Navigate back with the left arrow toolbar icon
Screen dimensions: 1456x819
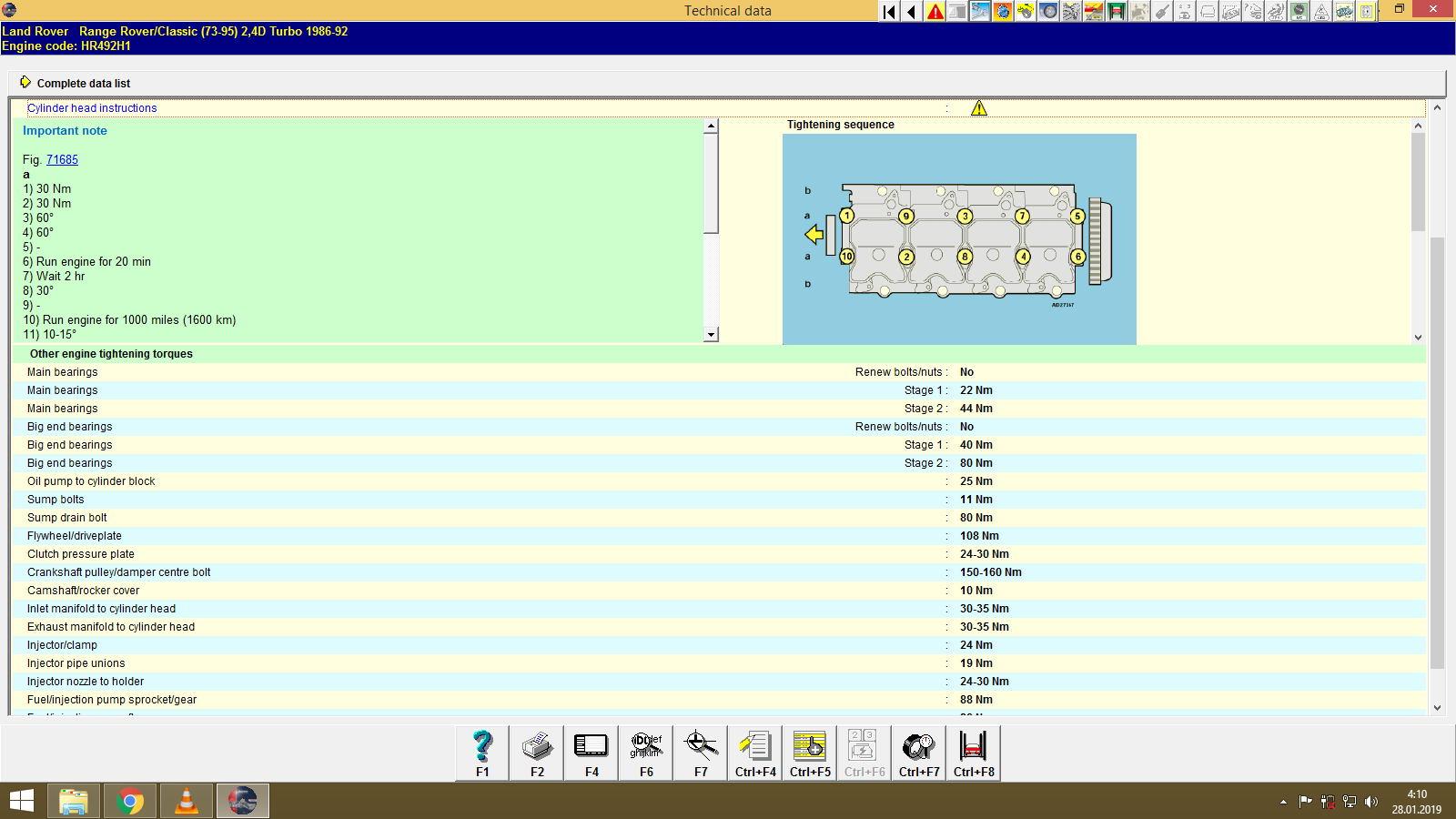pos(909,11)
